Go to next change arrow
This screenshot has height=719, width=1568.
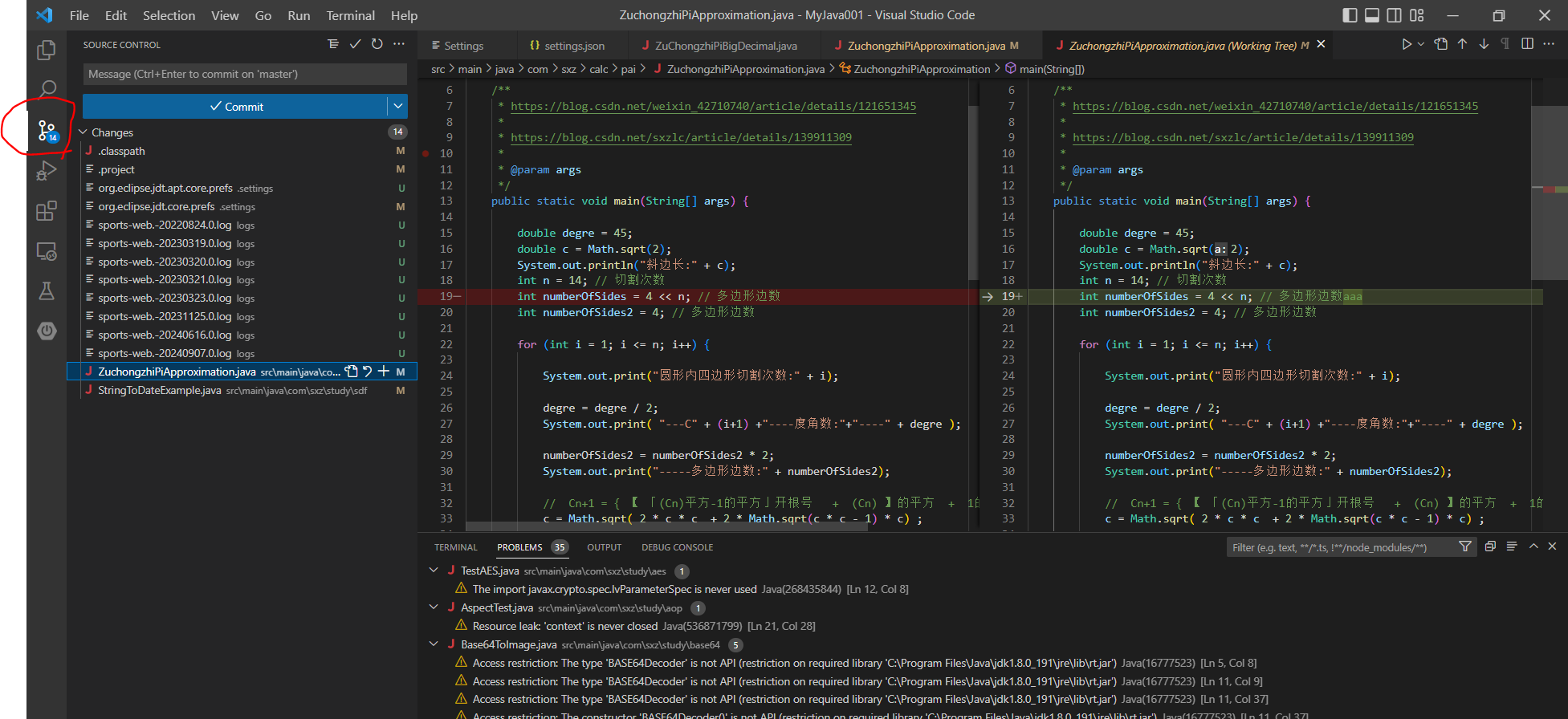point(1484,44)
